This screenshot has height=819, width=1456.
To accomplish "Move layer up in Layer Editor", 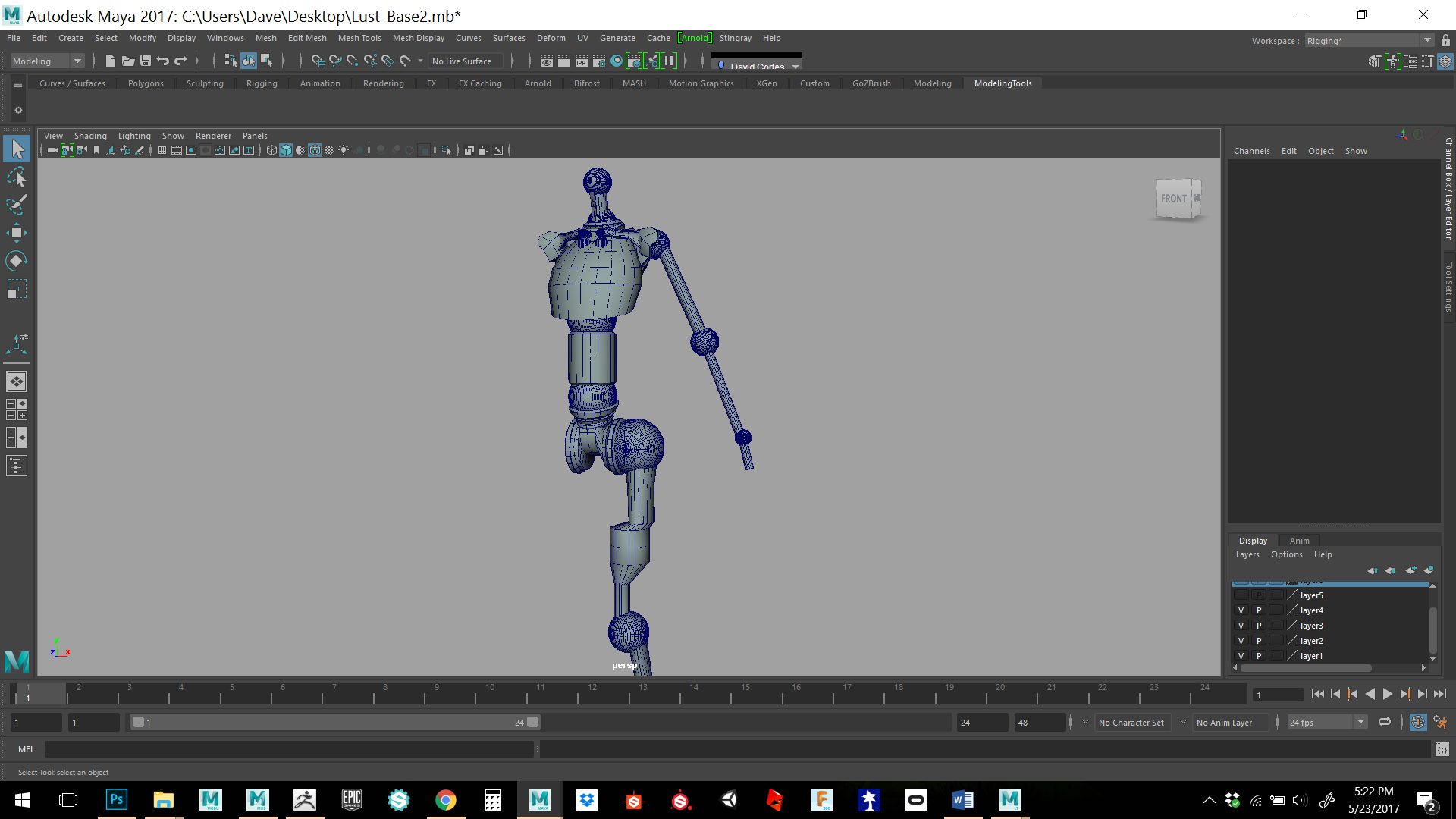I will [1373, 570].
